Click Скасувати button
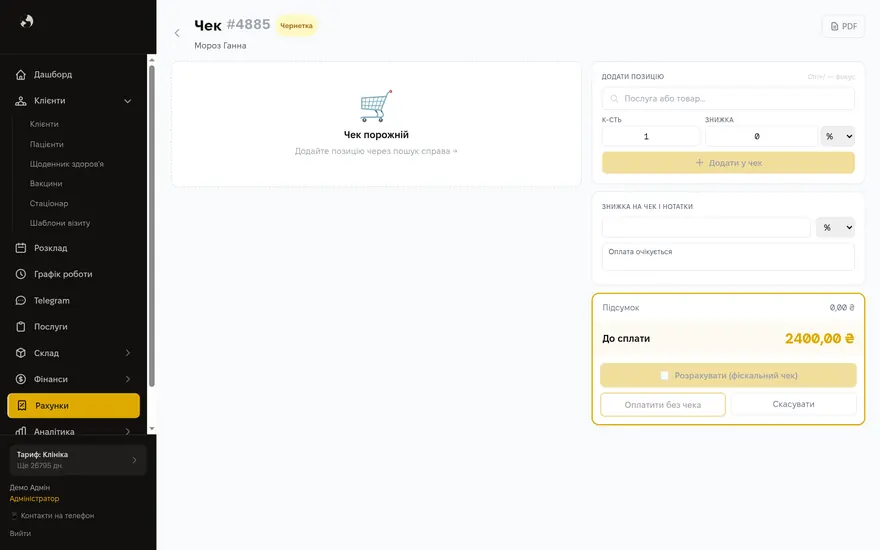Viewport: 880px width, 550px height. (x=793, y=404)
